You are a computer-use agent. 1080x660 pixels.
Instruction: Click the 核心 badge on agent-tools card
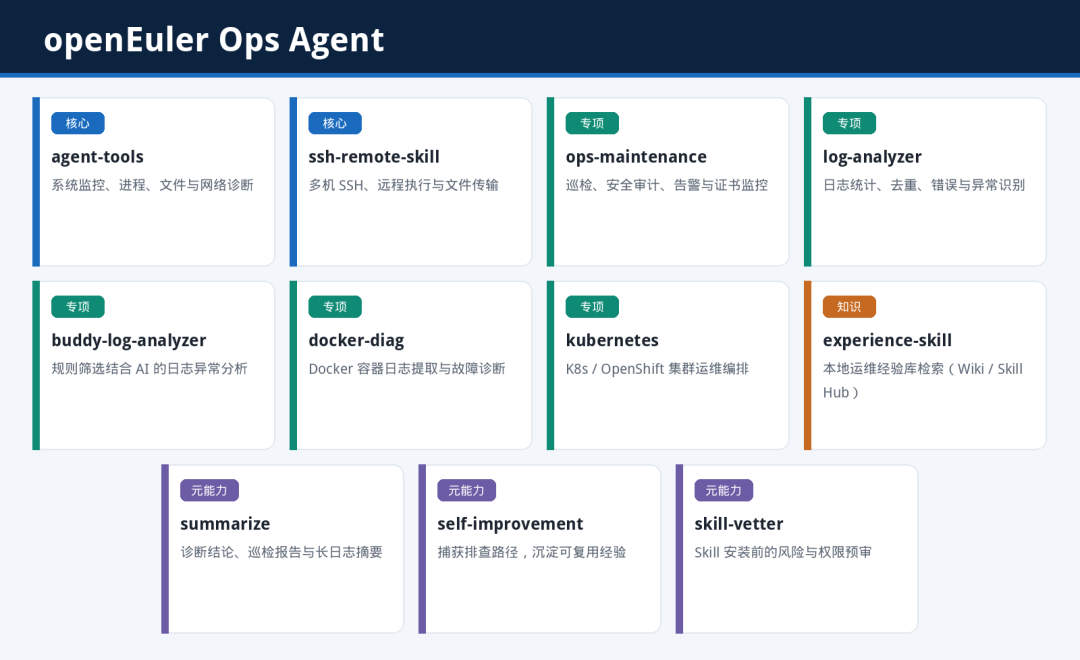[x=78, y=123]
